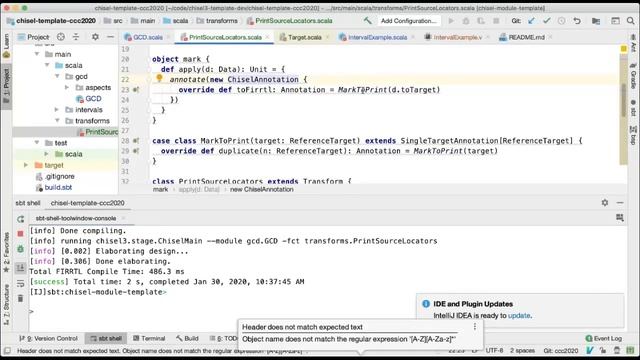This screenshot has width=640, height=360.
Task: Open the Favorites side panel
Action: [x=6, y=252]
